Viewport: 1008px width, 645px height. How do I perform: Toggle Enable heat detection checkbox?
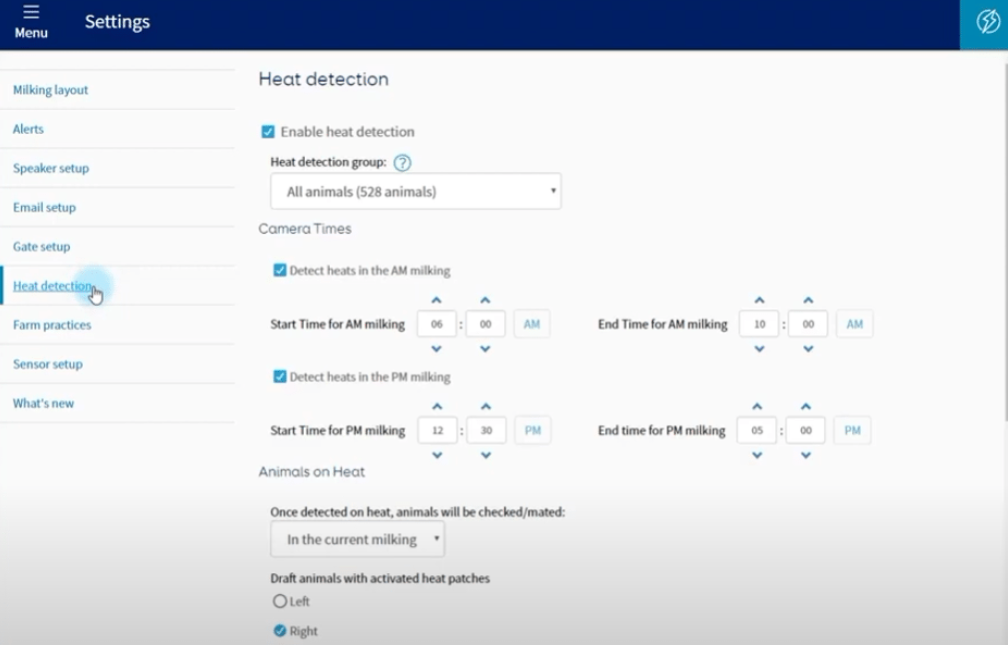click(x=268, y=132)
